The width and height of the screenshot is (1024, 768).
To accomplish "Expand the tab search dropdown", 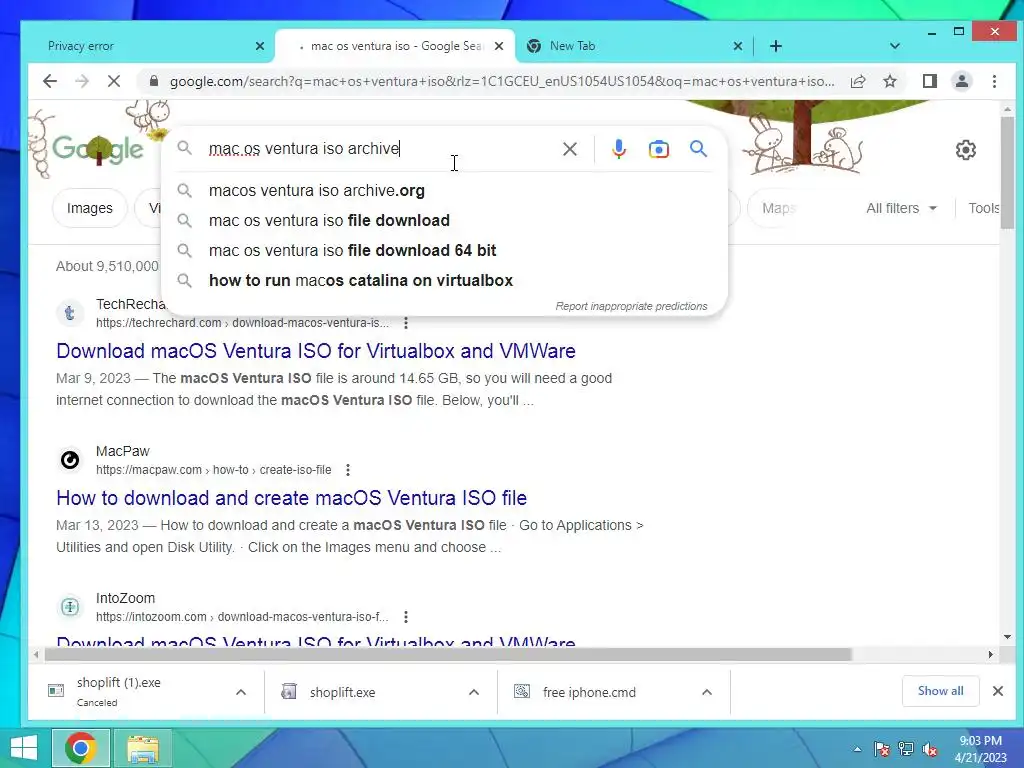I will [x=895, y=46].
